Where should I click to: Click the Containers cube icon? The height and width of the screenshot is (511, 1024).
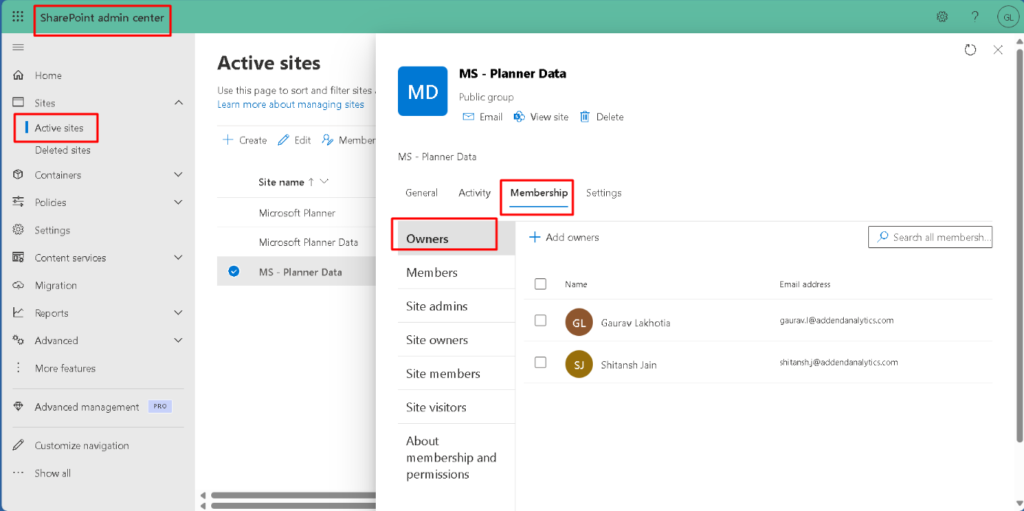click(19, 175)
